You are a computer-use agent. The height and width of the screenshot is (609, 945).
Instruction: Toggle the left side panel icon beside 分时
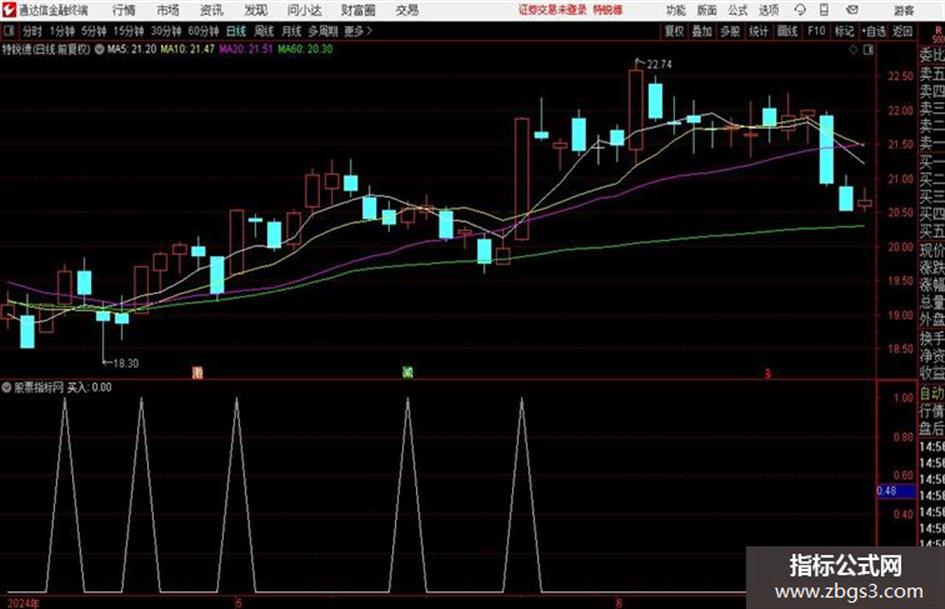[9, 31]
